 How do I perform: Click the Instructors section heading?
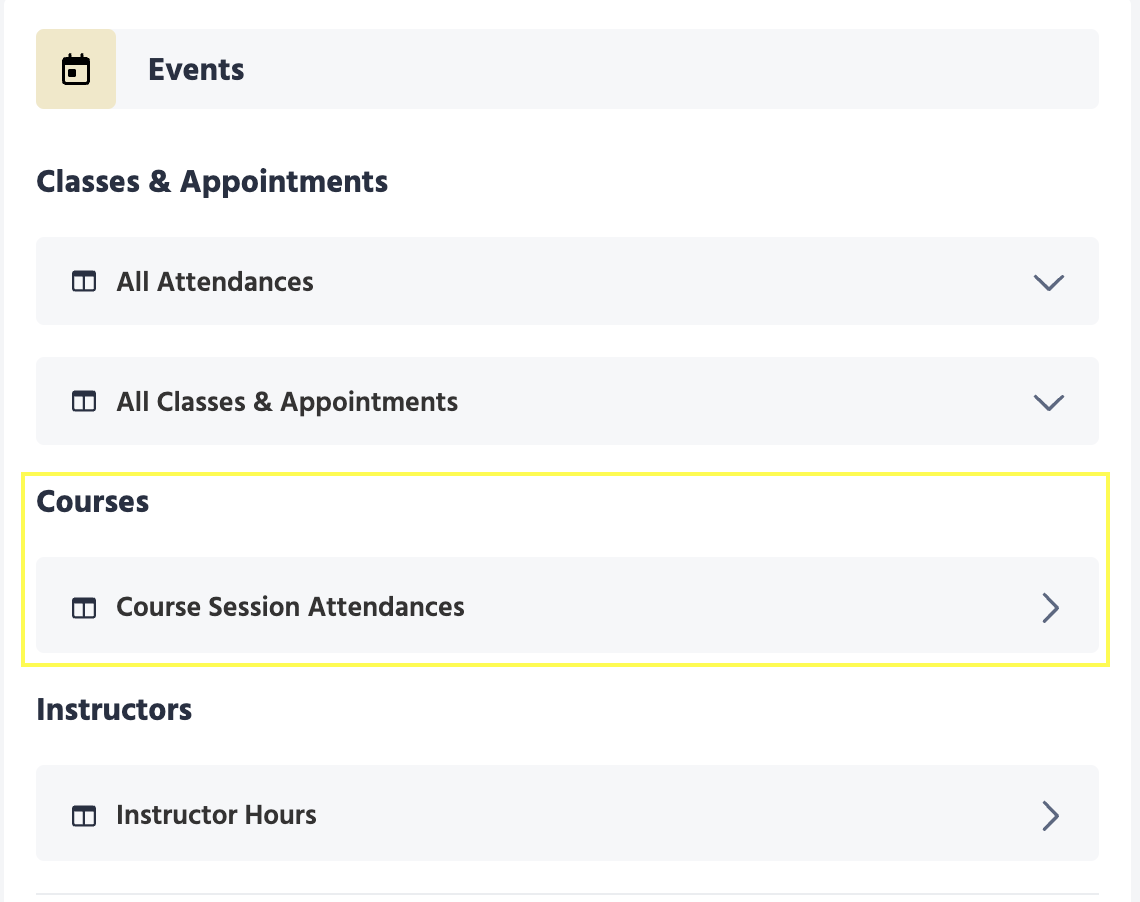(x=114, y=710)
